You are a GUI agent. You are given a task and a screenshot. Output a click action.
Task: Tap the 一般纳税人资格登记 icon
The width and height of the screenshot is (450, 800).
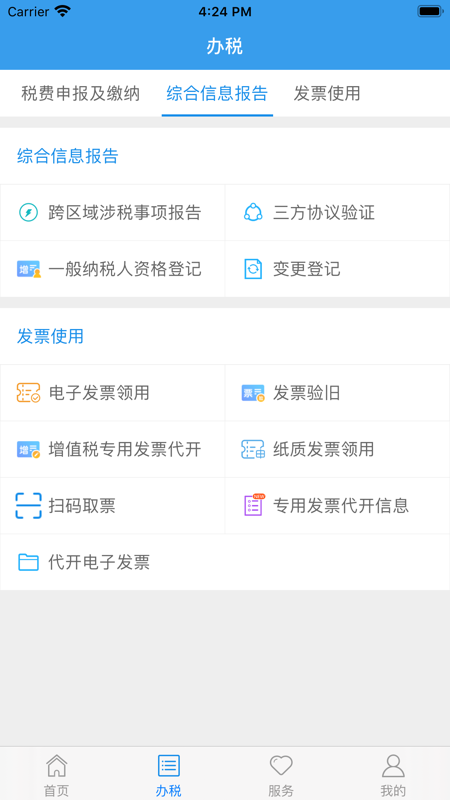(29, 269)
